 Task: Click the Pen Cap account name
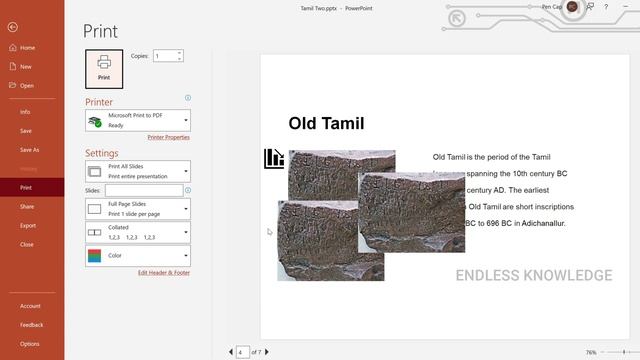[552, 7]
